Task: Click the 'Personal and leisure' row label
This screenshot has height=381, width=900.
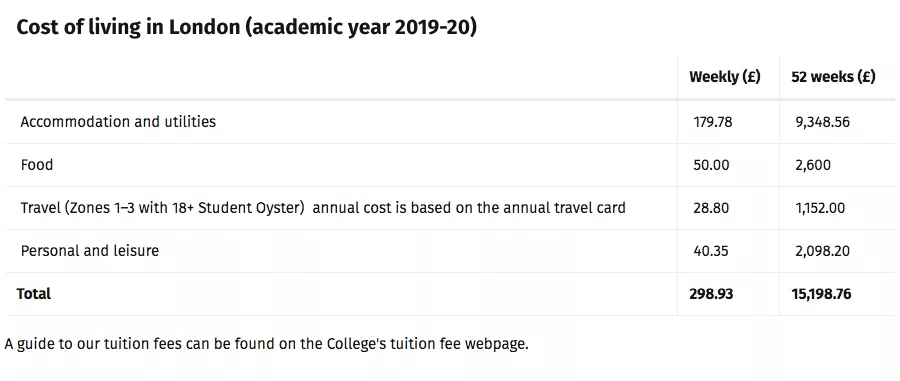Action: tap(90, 251)
